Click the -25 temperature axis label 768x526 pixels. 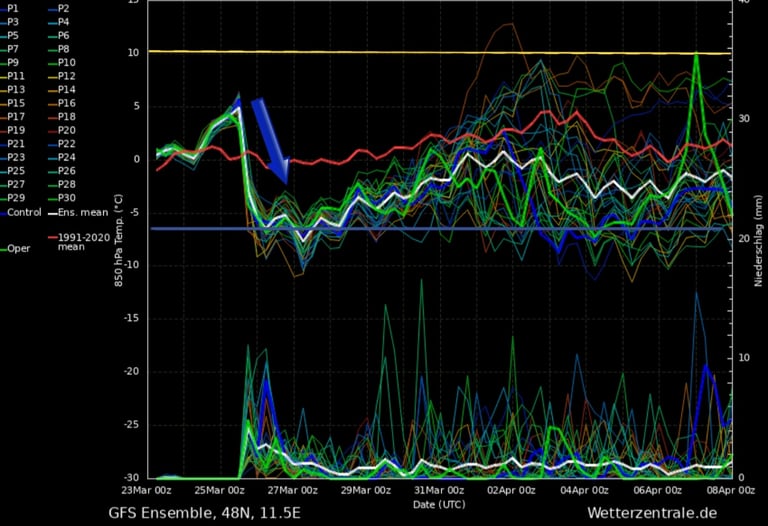[x=131, y=425]
